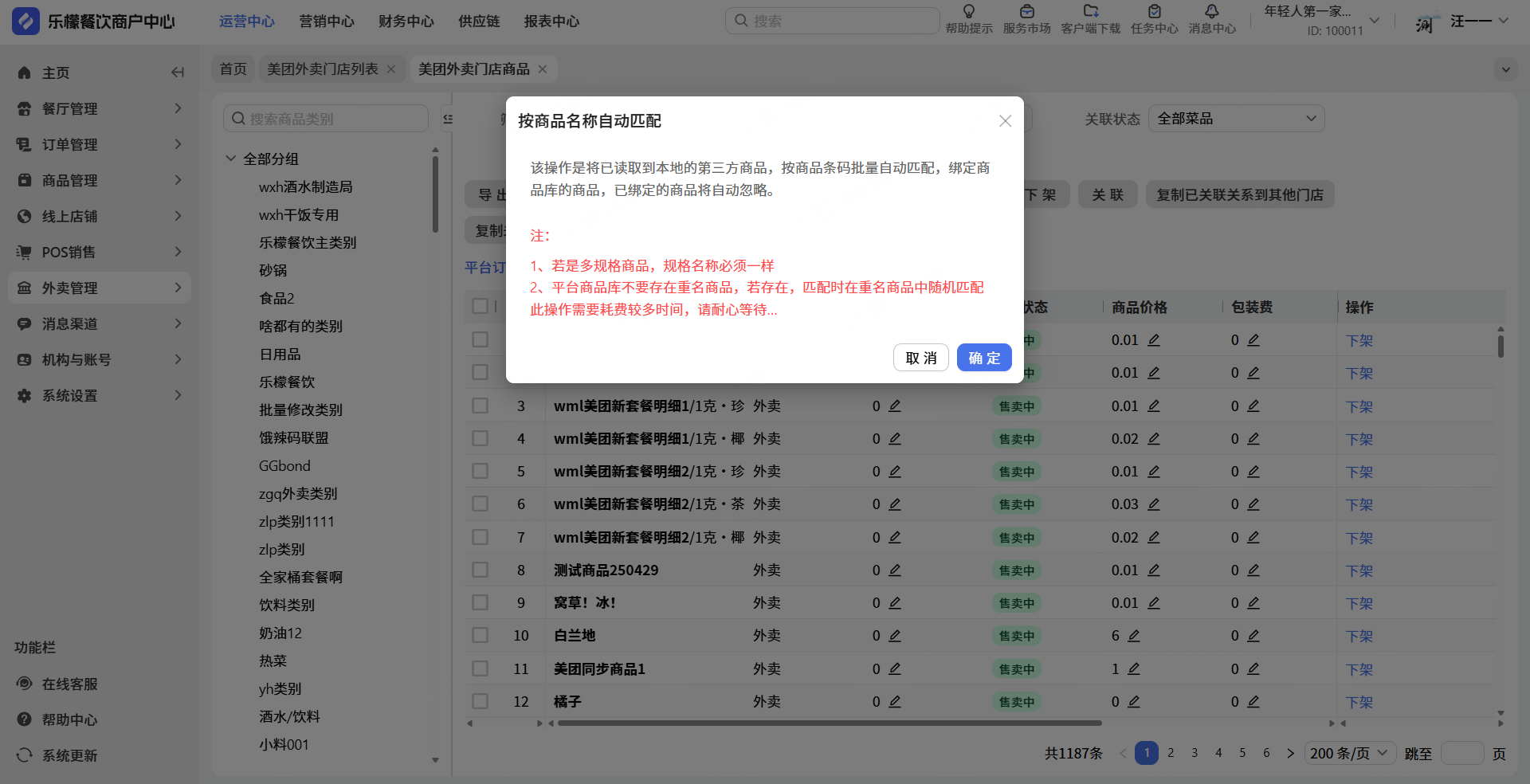Edit price pencil icon for 白兰地
The image size is (1530, 784).
(x=1134, y=636)
